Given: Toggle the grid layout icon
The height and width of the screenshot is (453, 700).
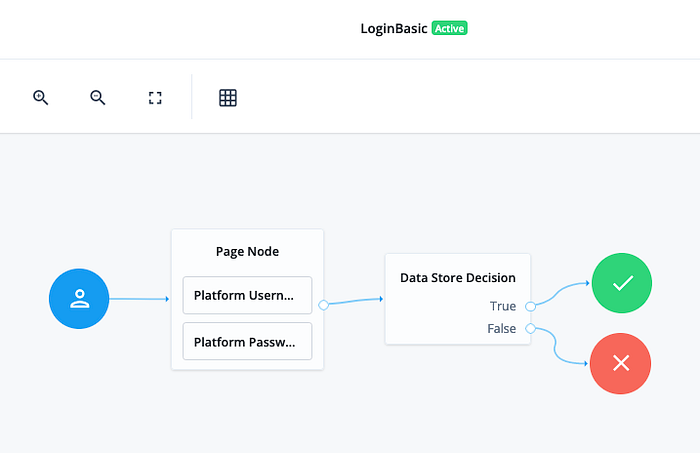Looking at the screenshot, I should [x=228, y=98].
